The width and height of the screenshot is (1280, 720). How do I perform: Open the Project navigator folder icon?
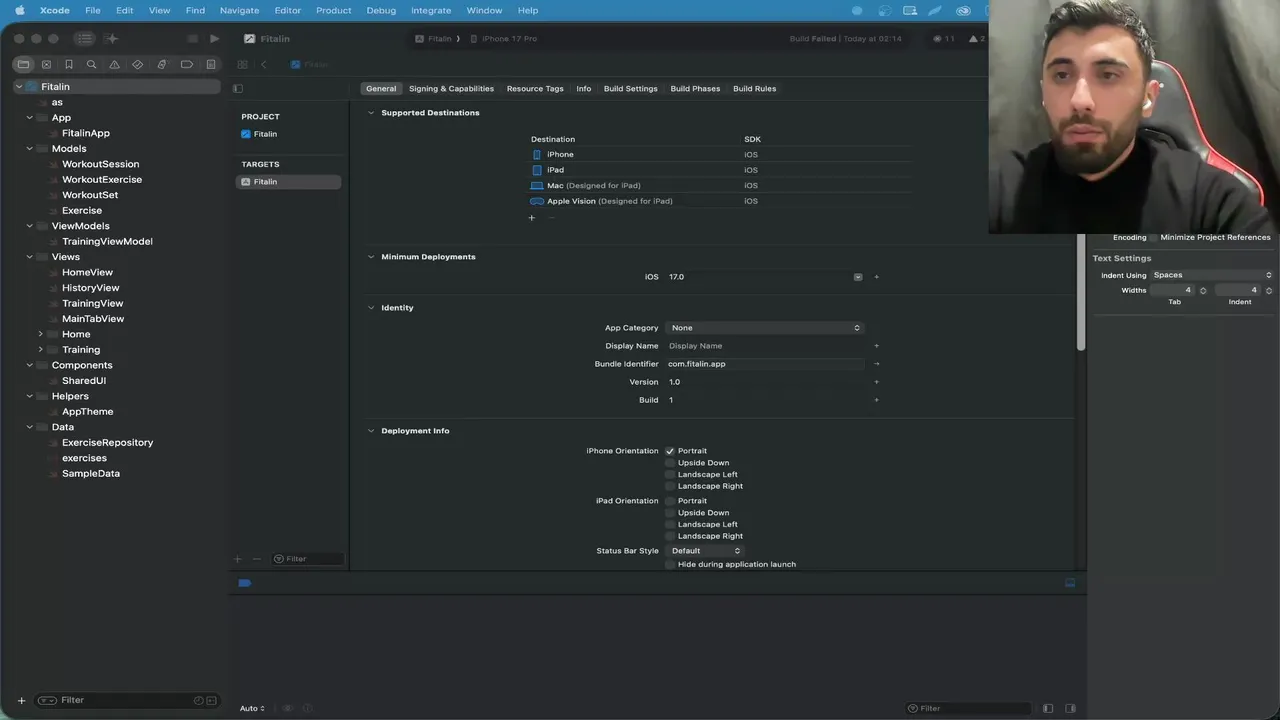pyautogui.click(x=23, y=64)
